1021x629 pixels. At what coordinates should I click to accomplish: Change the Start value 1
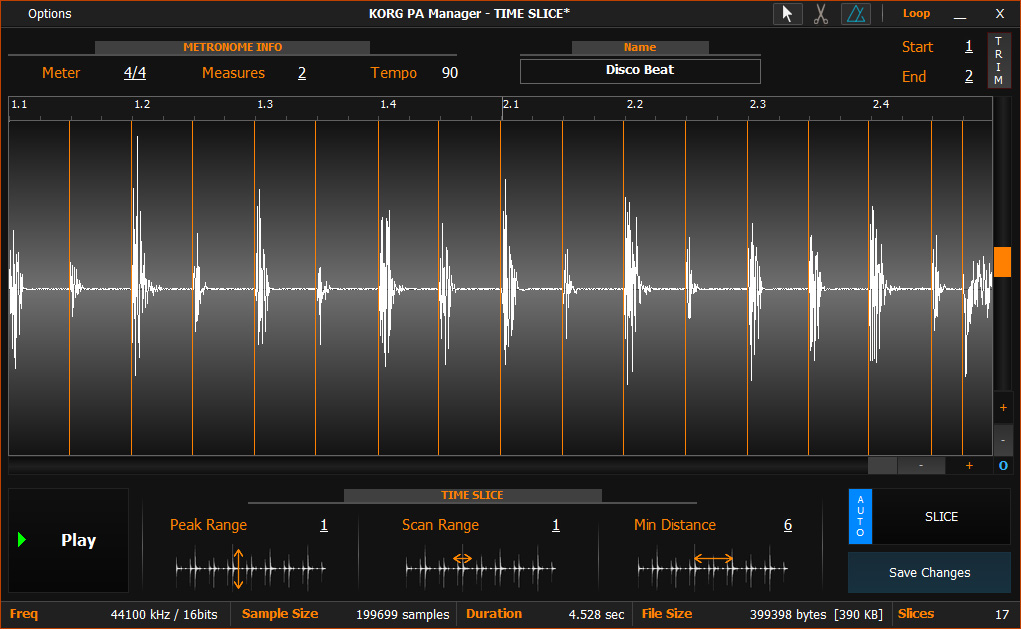pos(969,47)
